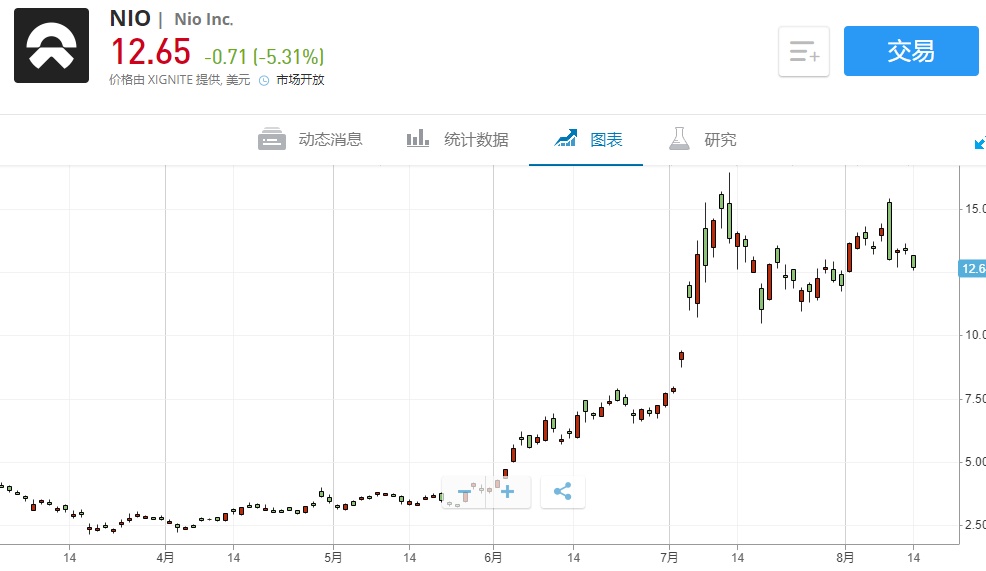
Task: Zoom in the chart with plus button
Action: pyautogui.click(x=507, y=492)
